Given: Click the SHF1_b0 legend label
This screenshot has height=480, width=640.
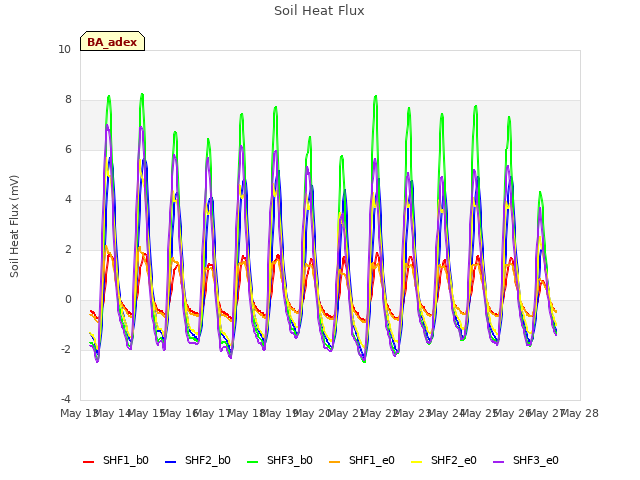Looking at the screenshot, I should (126, 460).
